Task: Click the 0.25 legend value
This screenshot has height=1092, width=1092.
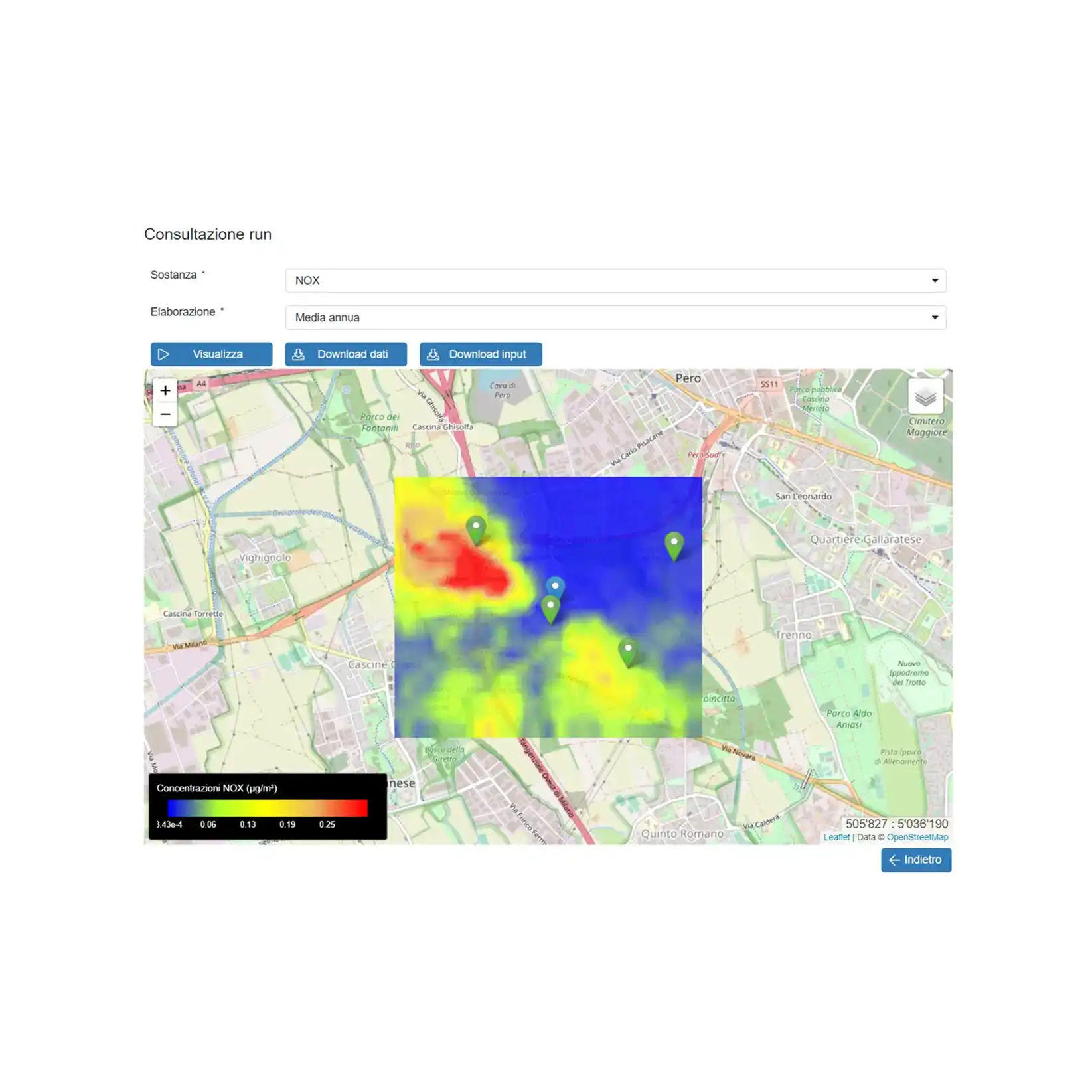Action: 327,824
